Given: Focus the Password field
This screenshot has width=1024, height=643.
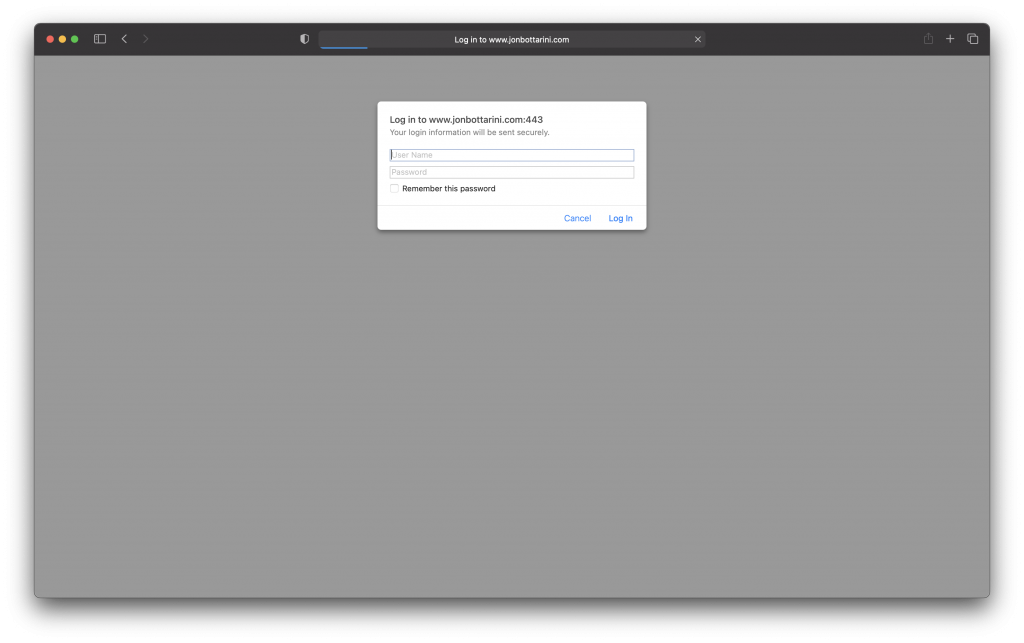Looking at the screenshot, I should coord(511,172).
